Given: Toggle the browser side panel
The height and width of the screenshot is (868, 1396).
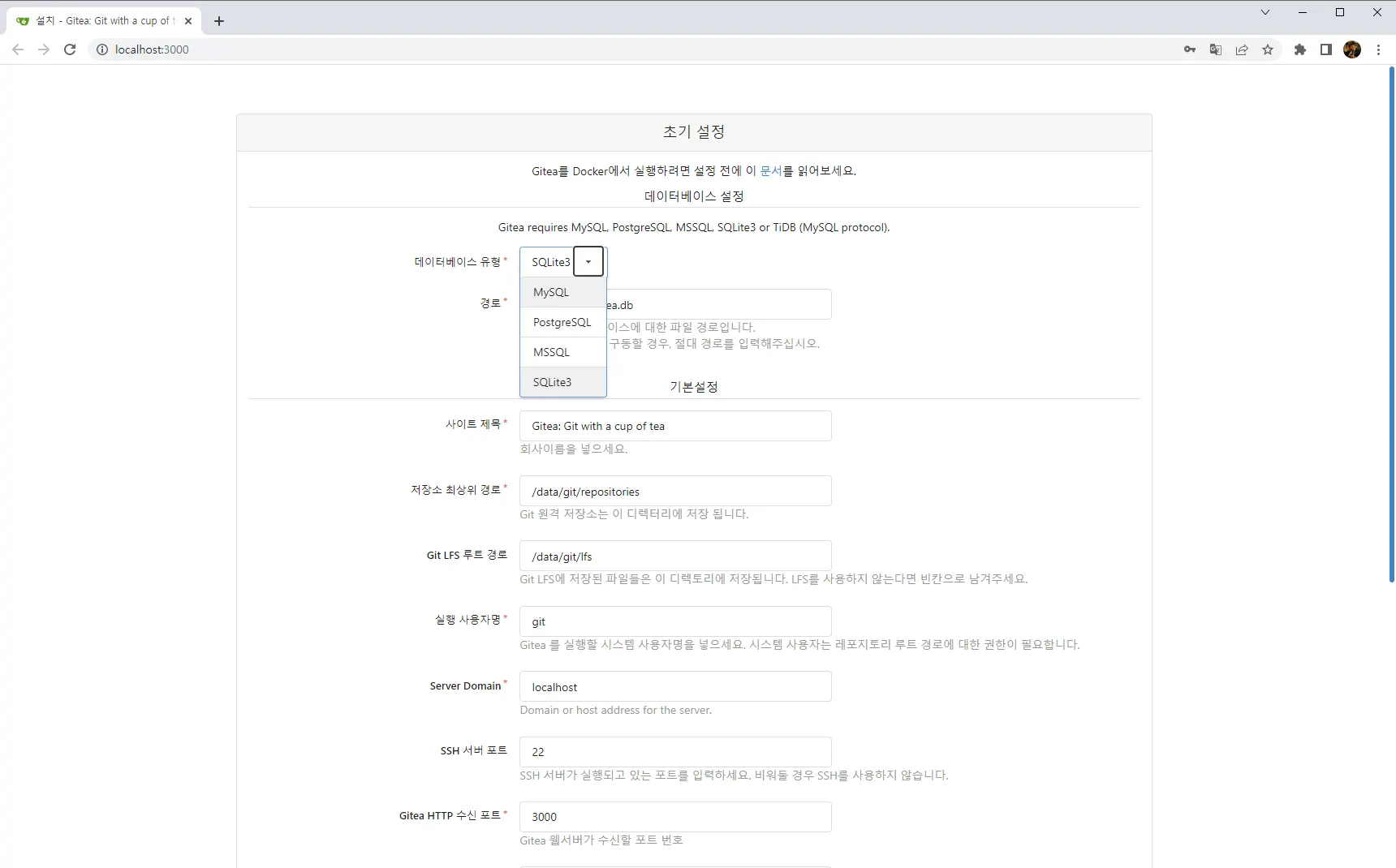Looking at the screenshot, I should (1326, 49).
